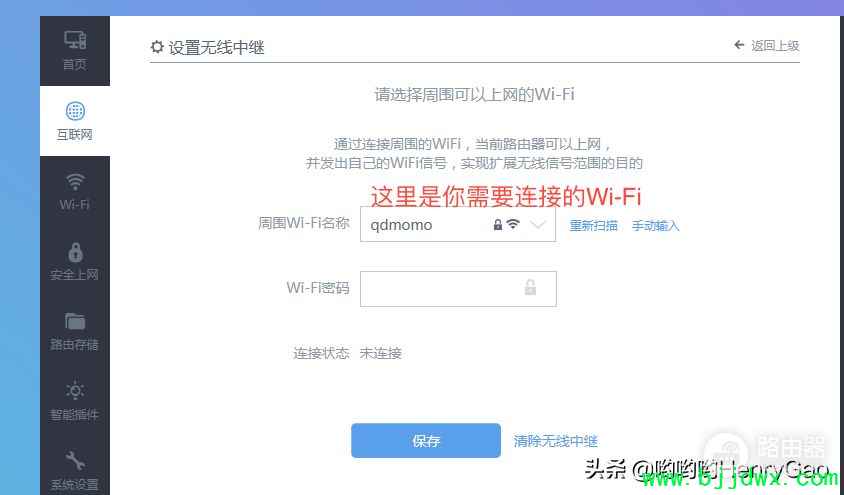Click the smart plugins bulb icon
Image resolution: width=844 pixels, height=495 pixels.
75,391
